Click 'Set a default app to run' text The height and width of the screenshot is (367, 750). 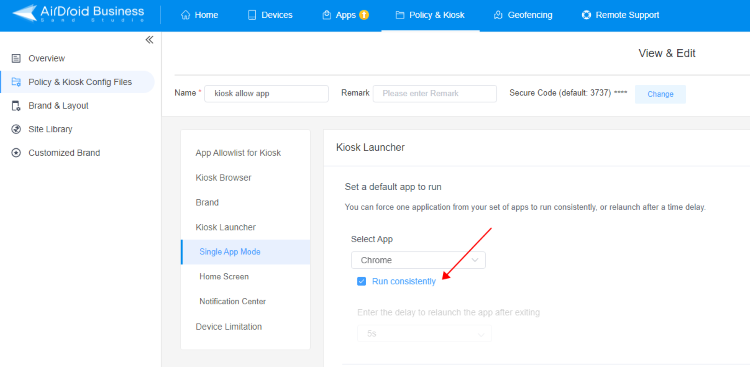click(393, 187)
